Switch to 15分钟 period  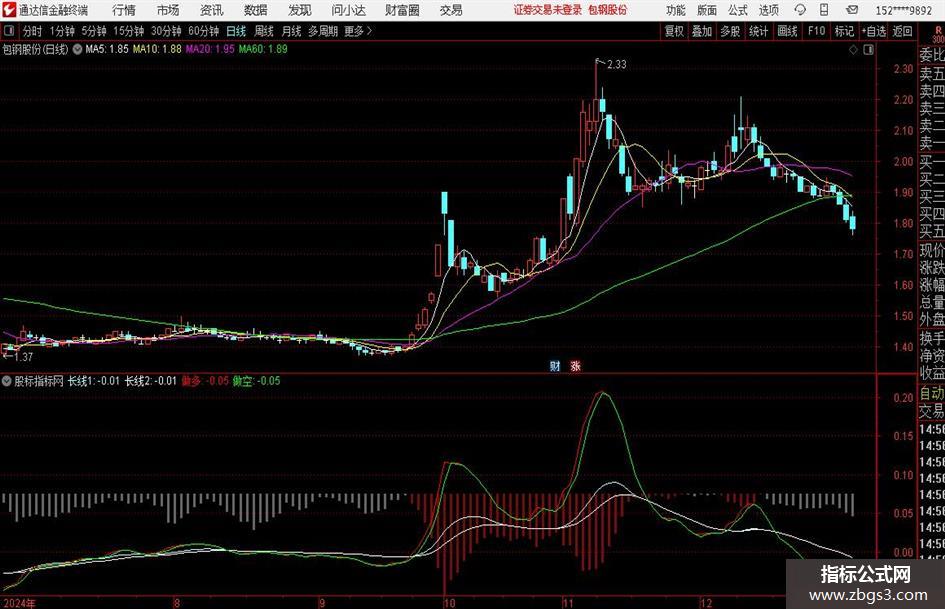[128, 31]
